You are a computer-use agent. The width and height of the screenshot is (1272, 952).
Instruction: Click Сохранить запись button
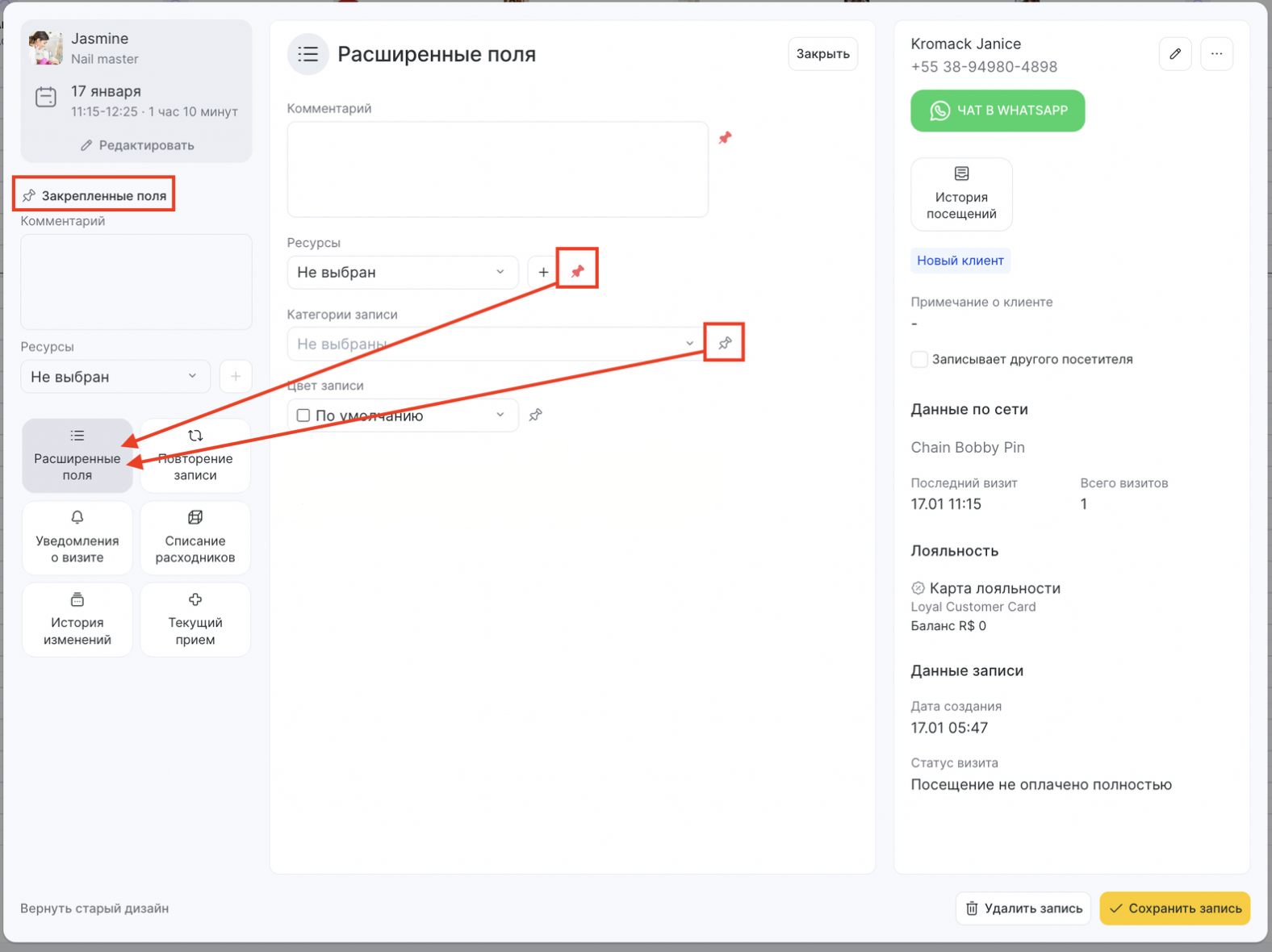tap(1175, 908)
